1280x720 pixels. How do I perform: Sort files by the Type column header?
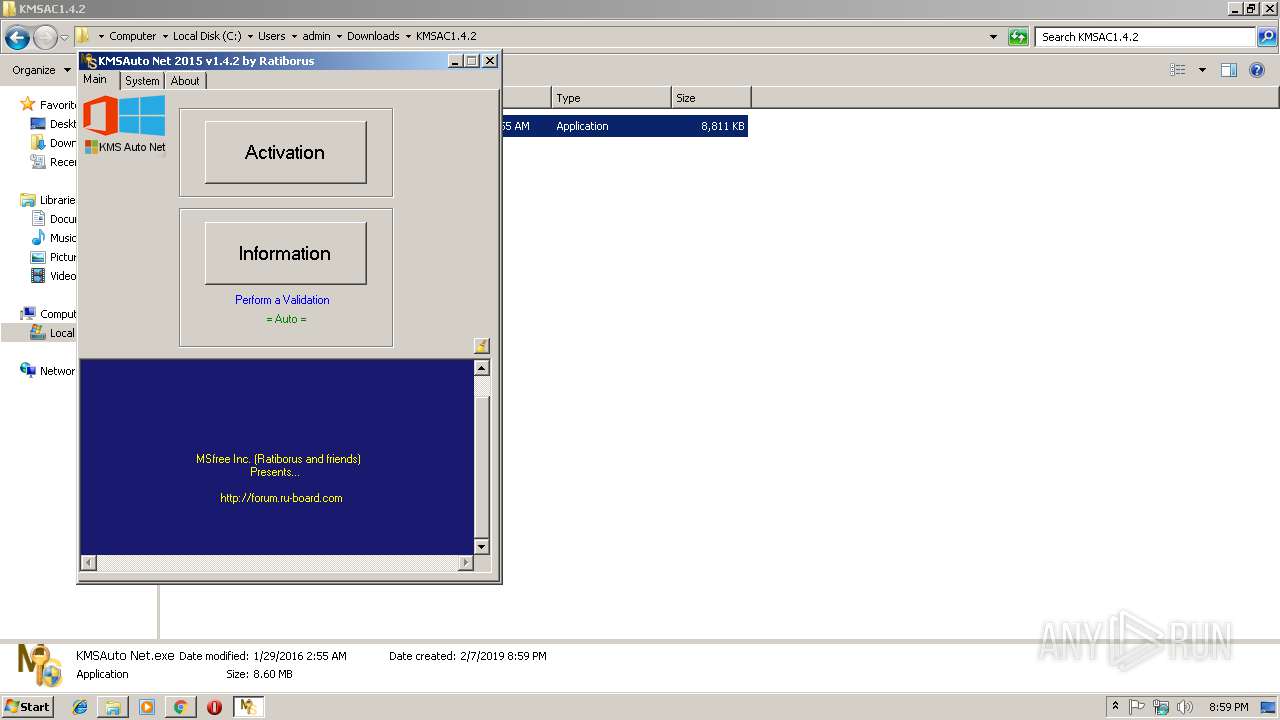611,98
